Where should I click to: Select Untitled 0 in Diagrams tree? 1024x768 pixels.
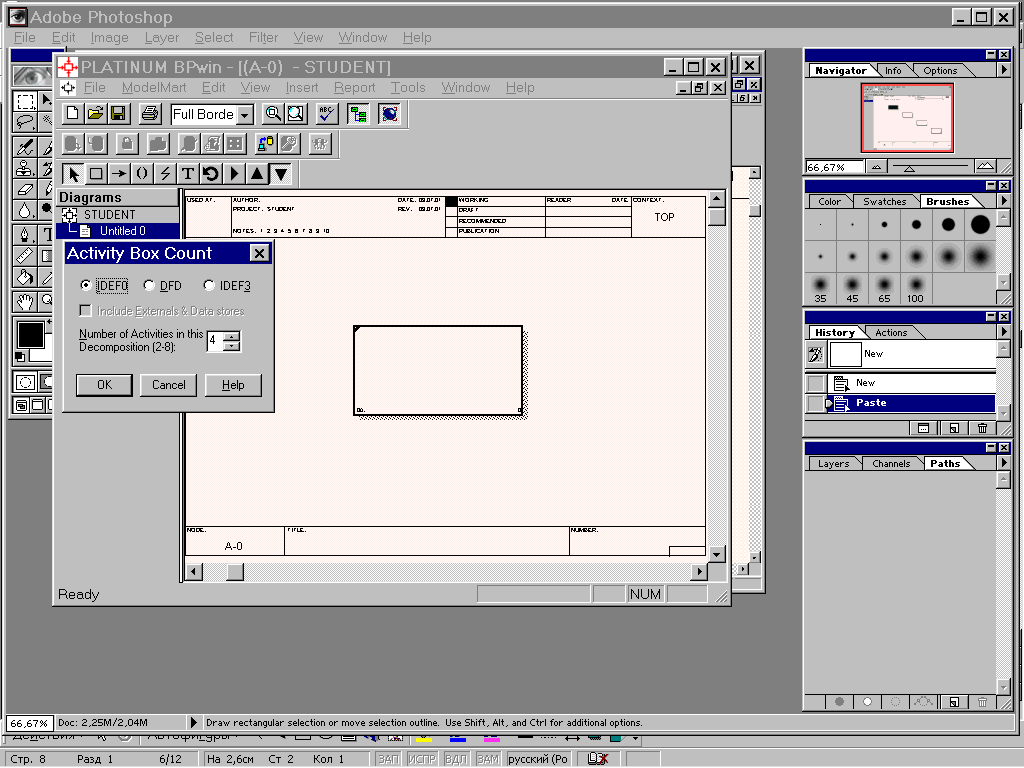click(122, 231)
